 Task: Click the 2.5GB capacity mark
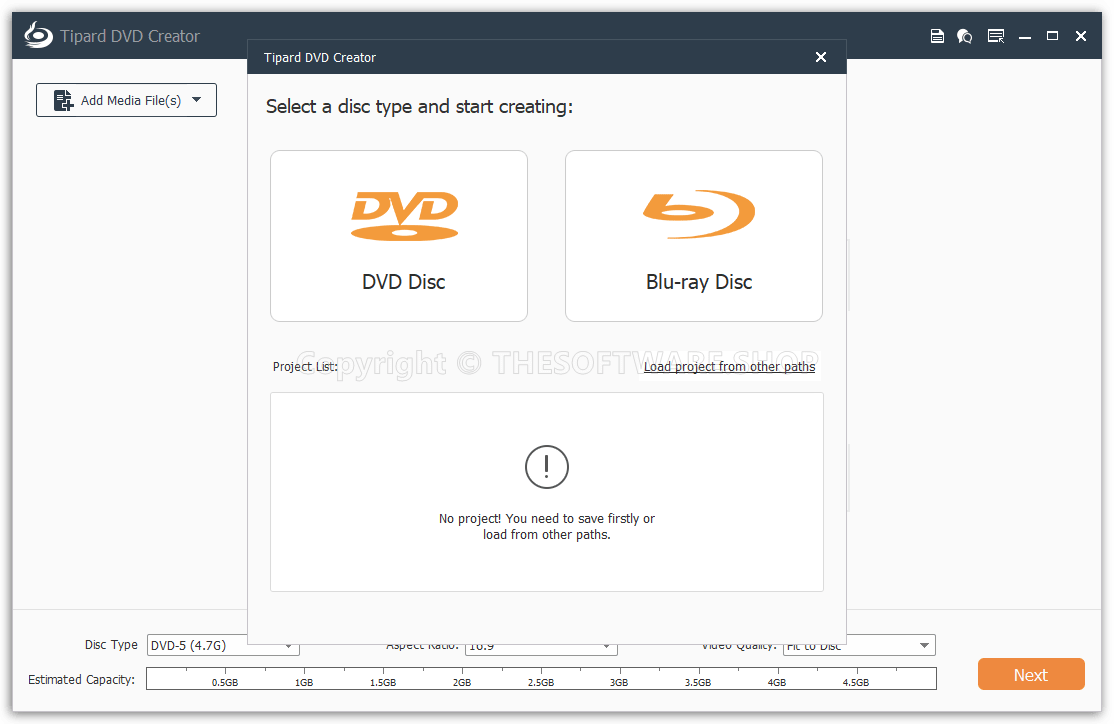pos(541,682)
